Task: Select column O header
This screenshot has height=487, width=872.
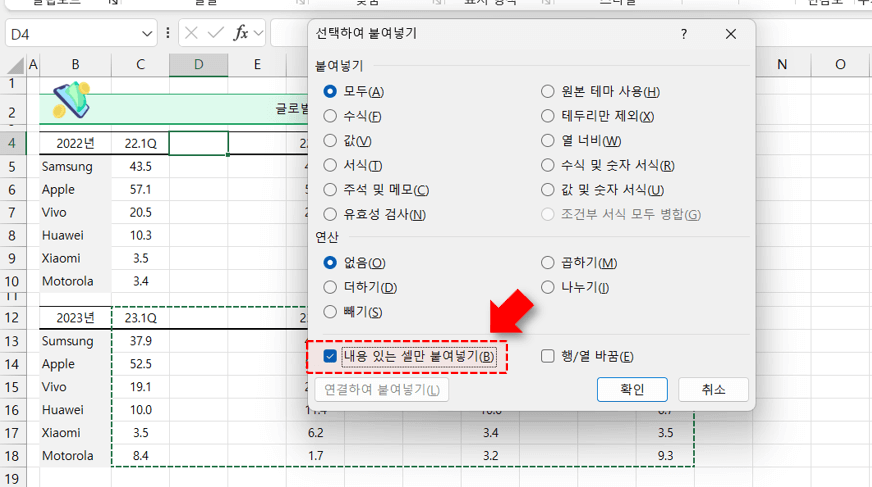Action: pyautogui.click(x=840, y=64)
